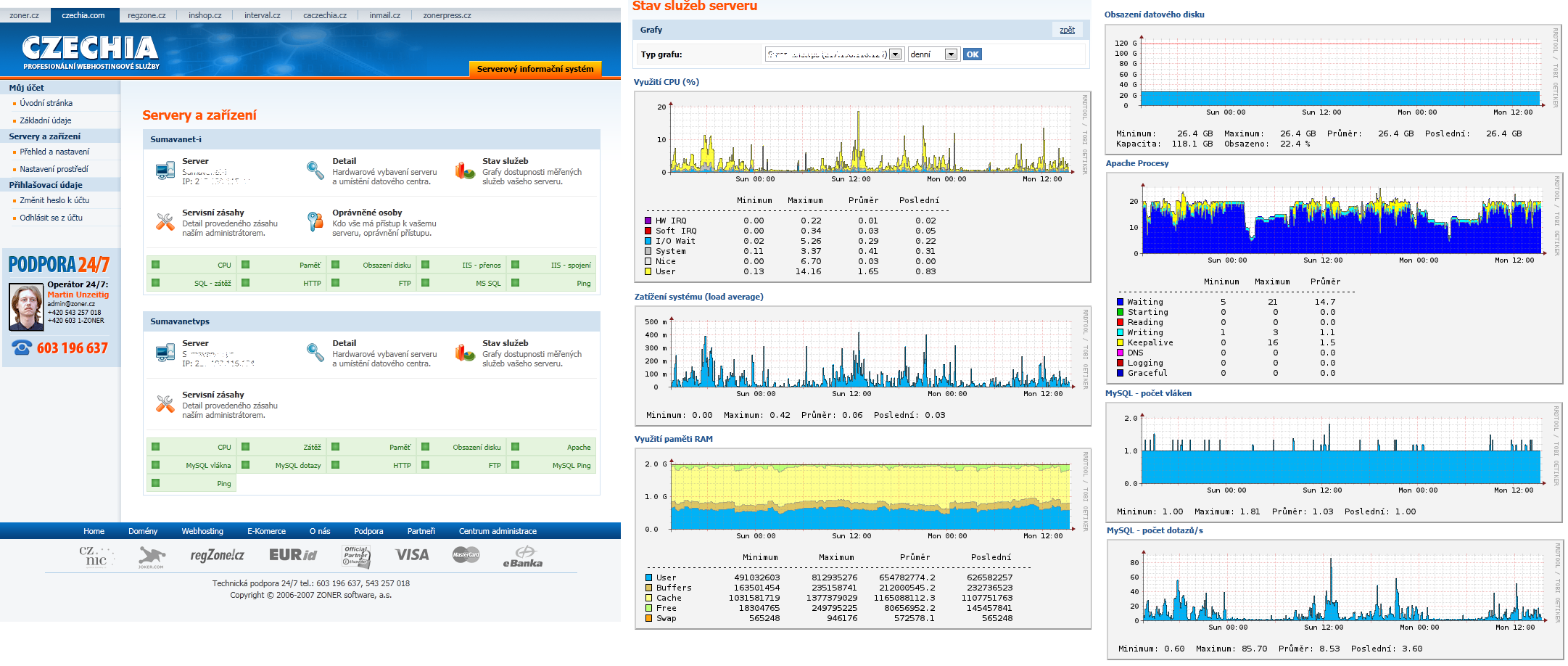
Task: Click Servisní zásahy tools icon under Sumavanetvps
Action: (165, 404)
